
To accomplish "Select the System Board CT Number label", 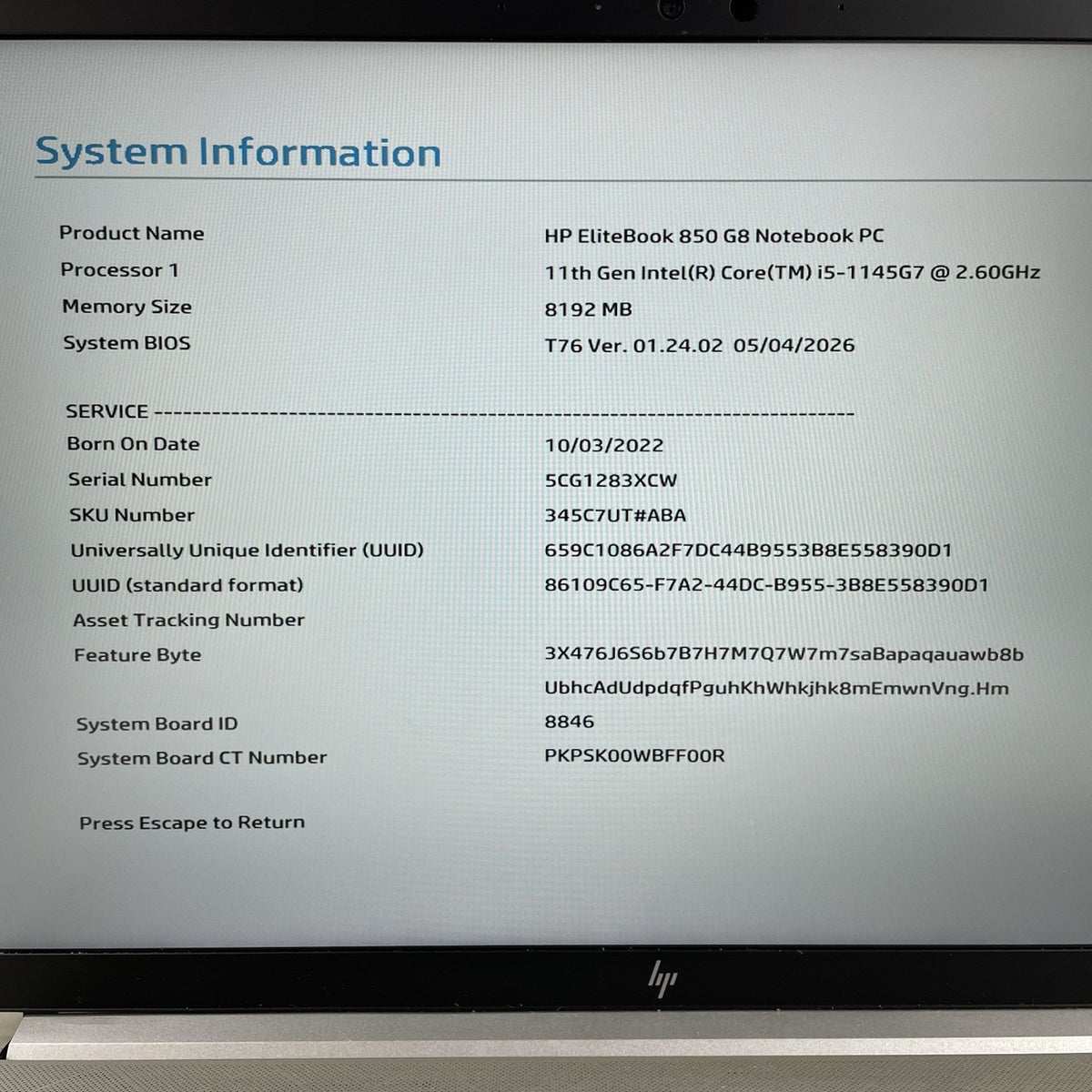I will click(x=202, y=758).
